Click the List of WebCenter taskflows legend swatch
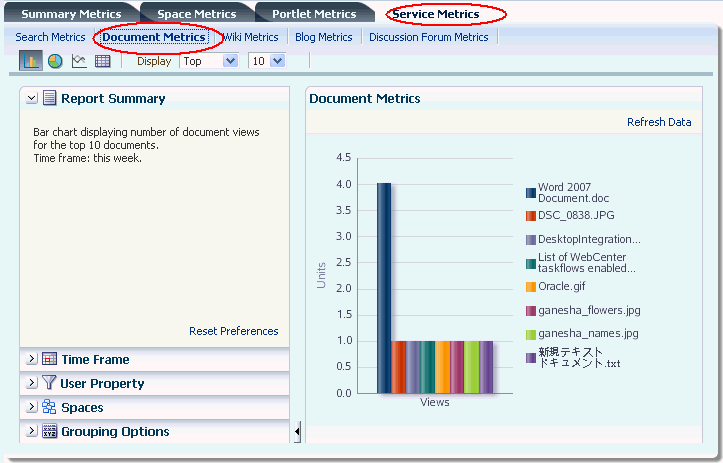This screenshot has width=723, height=463. click(x=531, y=263)
